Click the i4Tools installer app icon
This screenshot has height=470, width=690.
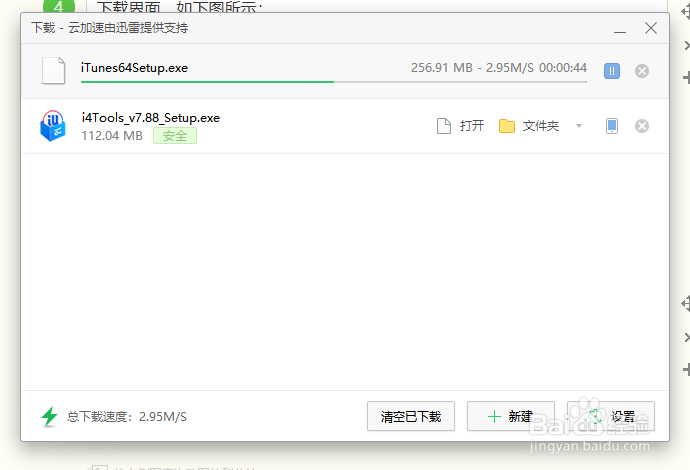tap(53, 126)
